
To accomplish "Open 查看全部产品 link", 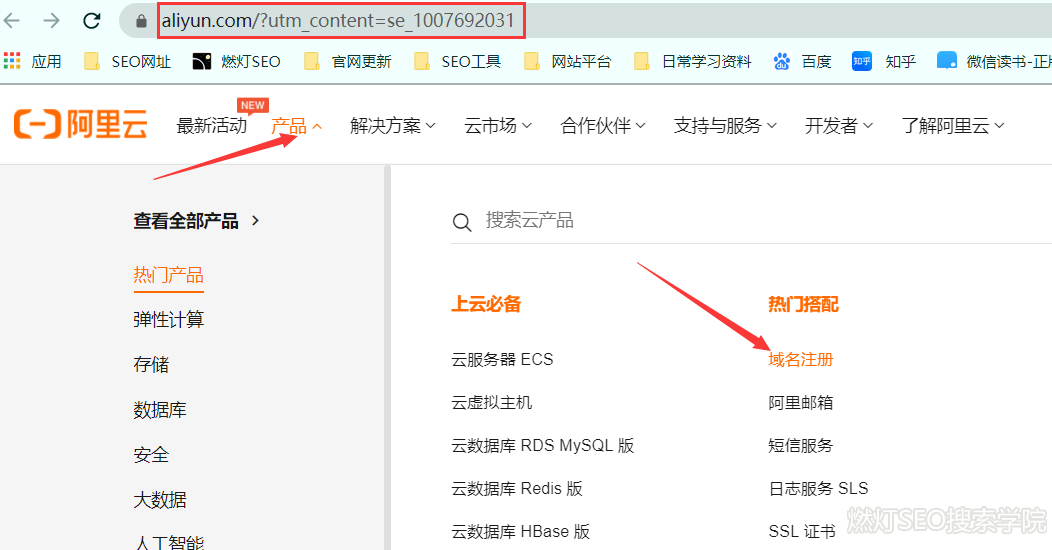I will [196, 221].
